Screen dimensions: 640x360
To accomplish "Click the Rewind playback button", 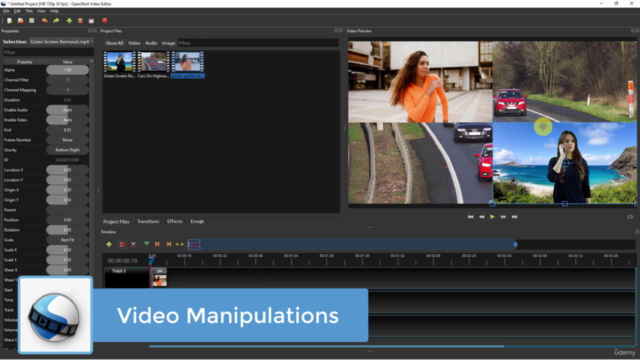I will click(482, 217).
